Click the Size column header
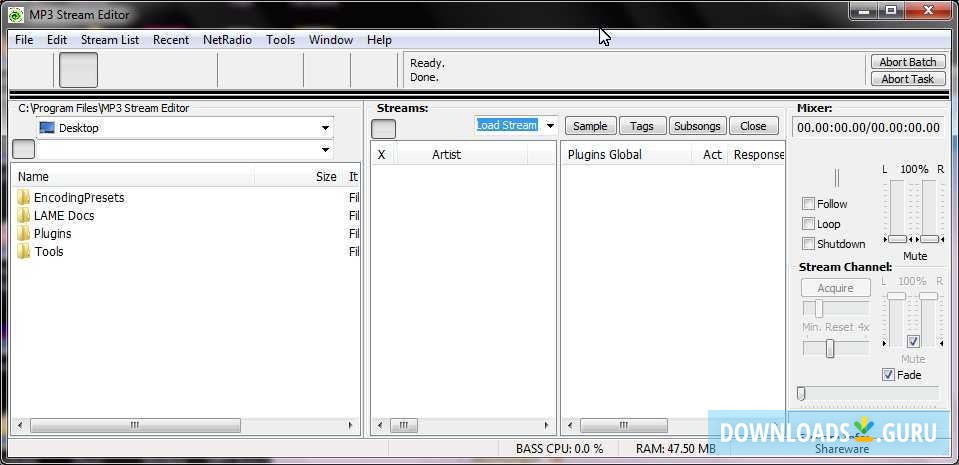Viewport: 959px width, 465px height. 298,177
